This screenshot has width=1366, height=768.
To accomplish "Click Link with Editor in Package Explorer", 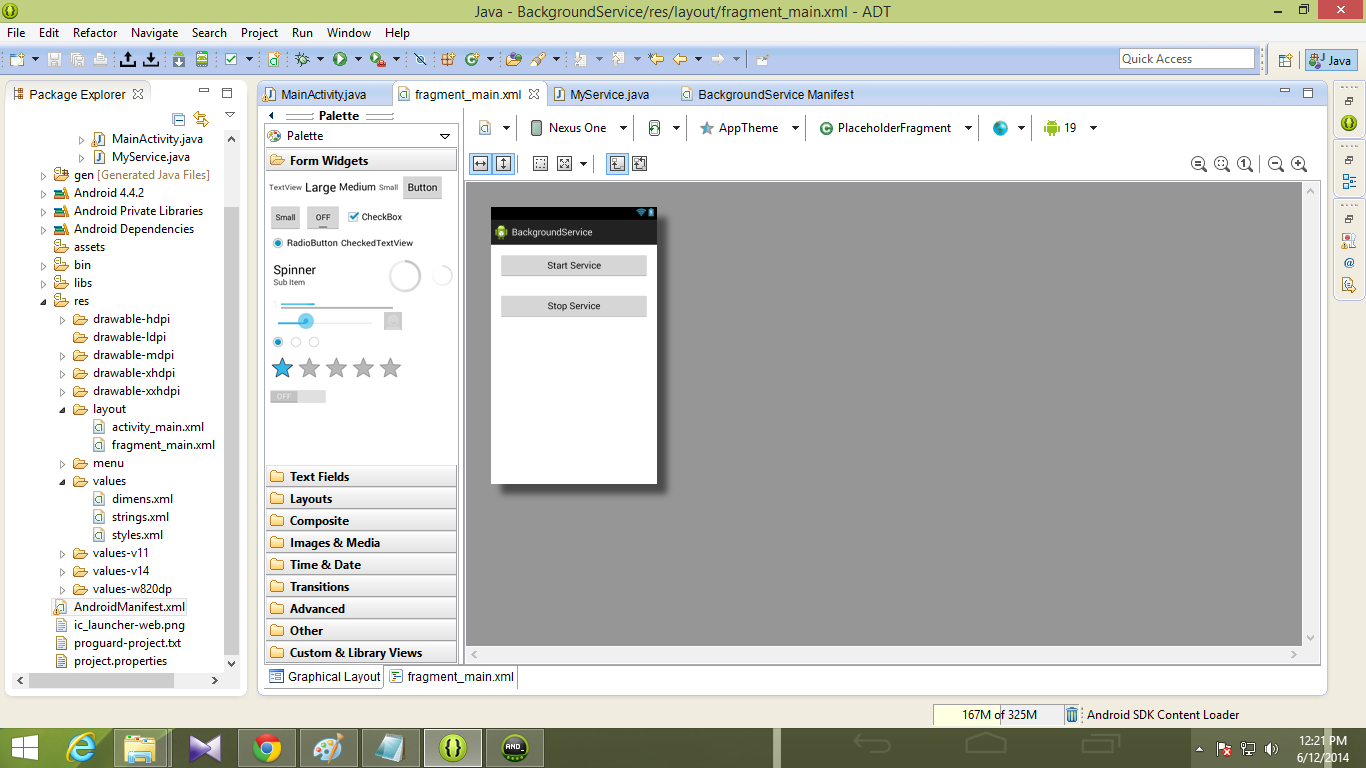I will (201, 118).
